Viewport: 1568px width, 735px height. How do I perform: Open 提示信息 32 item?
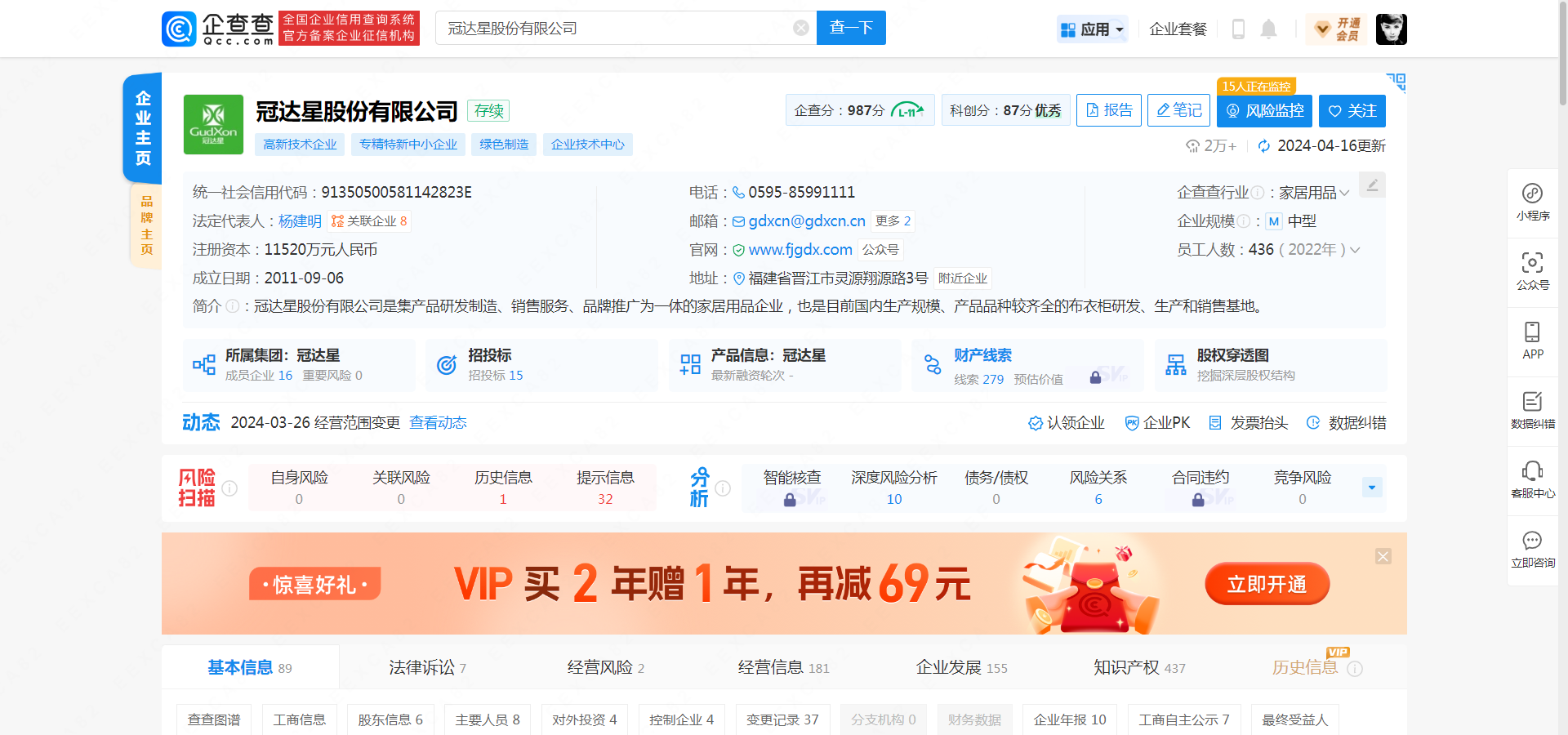[605, 488]
